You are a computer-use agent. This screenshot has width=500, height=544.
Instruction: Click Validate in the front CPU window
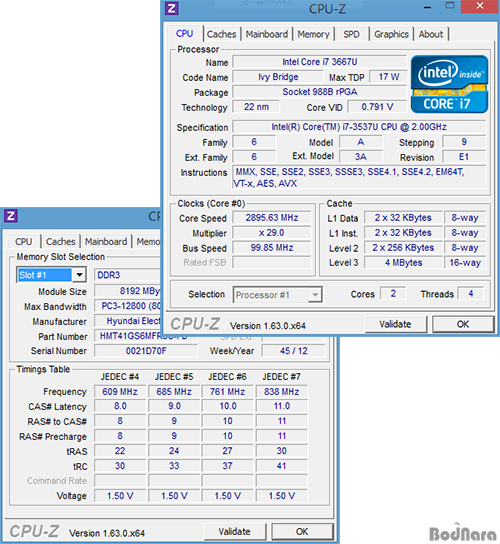(x=395, y=324)
